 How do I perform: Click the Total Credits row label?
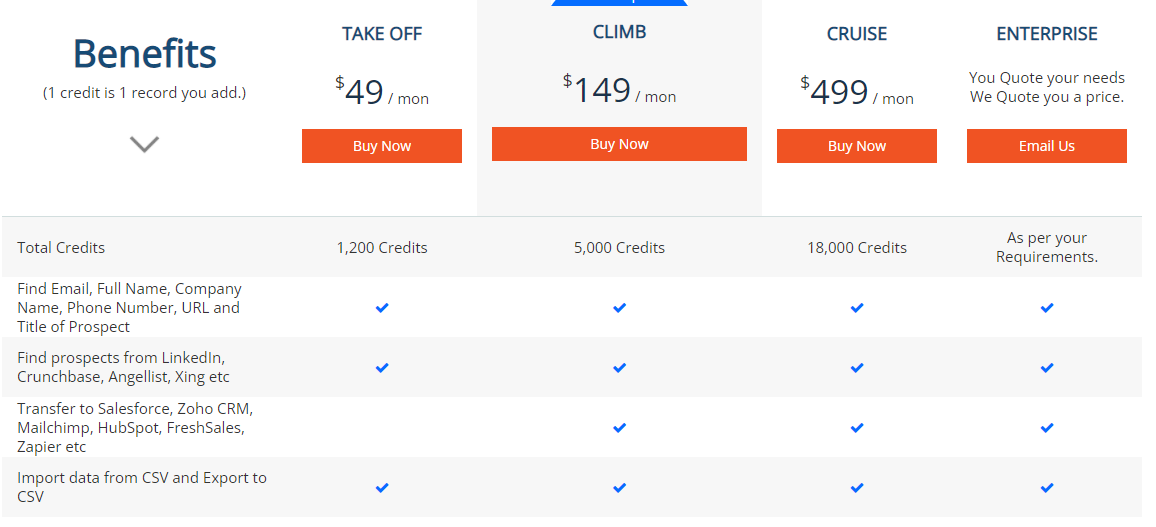pos(61,248)
